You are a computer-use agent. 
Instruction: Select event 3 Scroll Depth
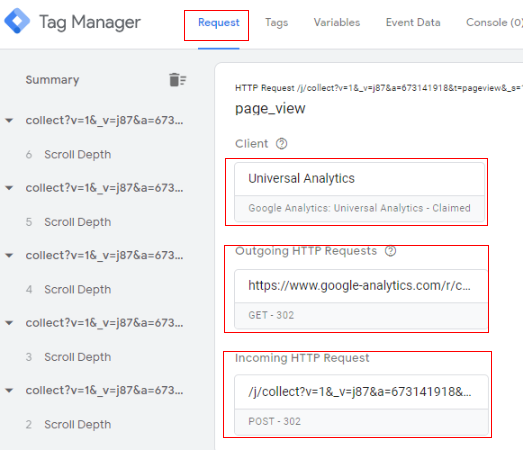coord(68,357)
